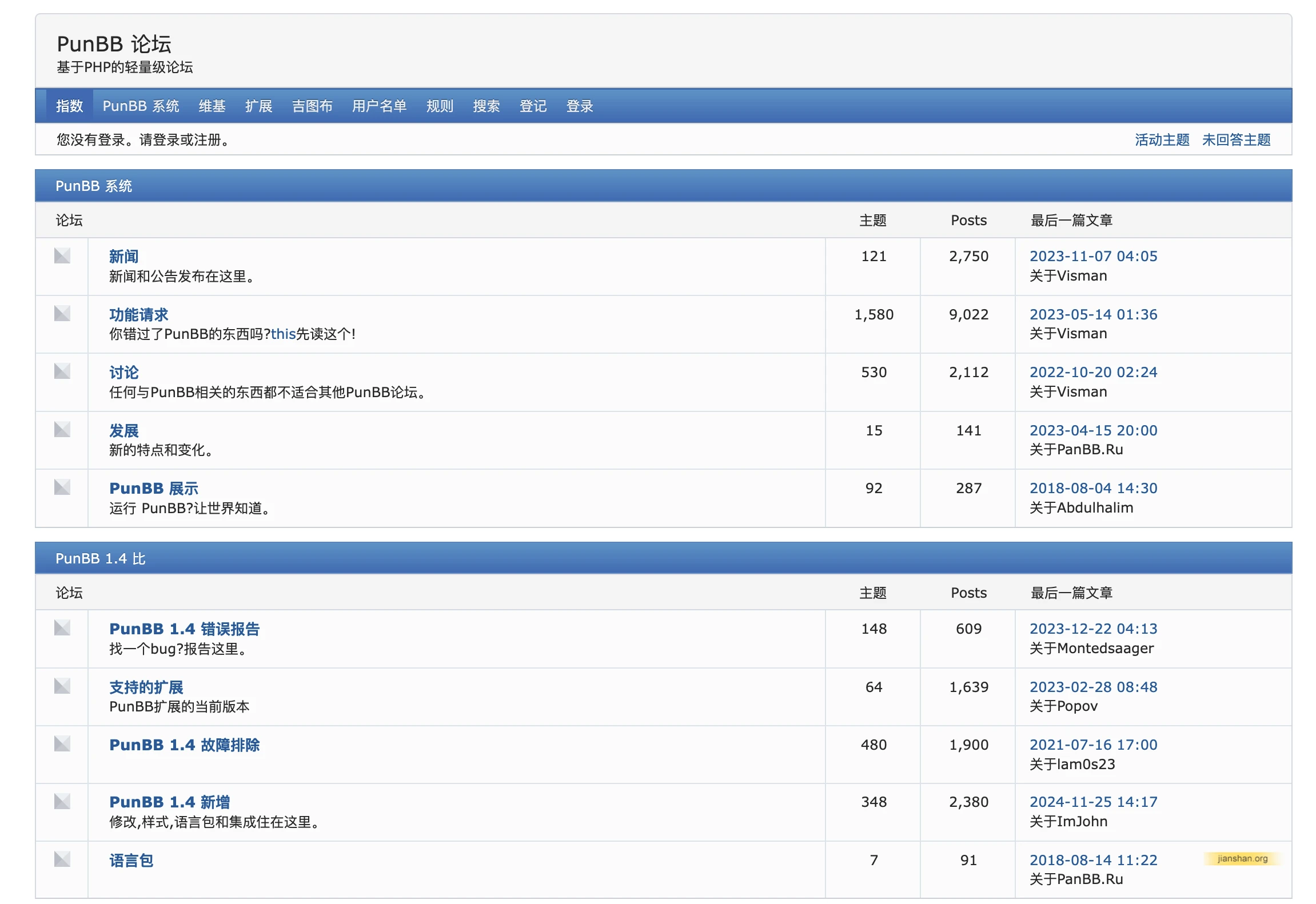The image size is (1316, 904).
Task: Open the 登记 navigation item
Action: point(533,106)
